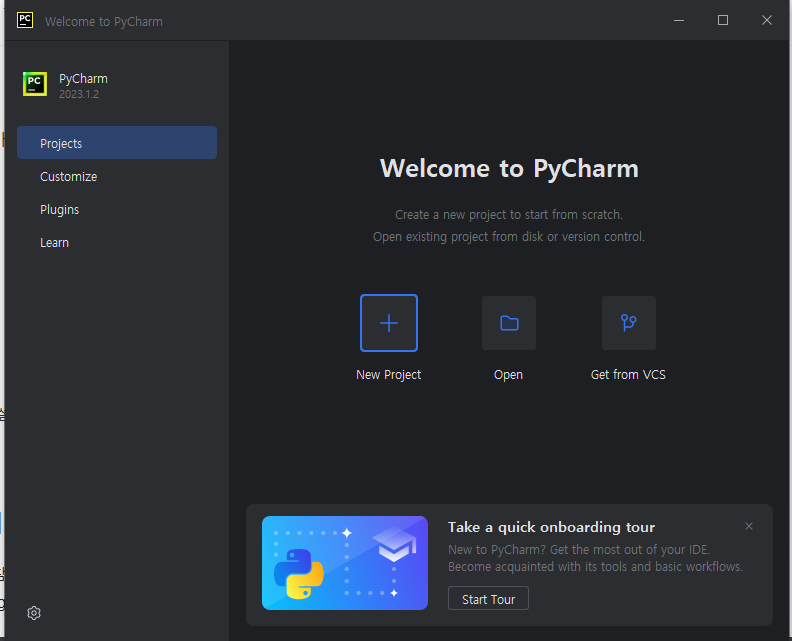Dismiss the onboarding tour banner

click(749, 526)
